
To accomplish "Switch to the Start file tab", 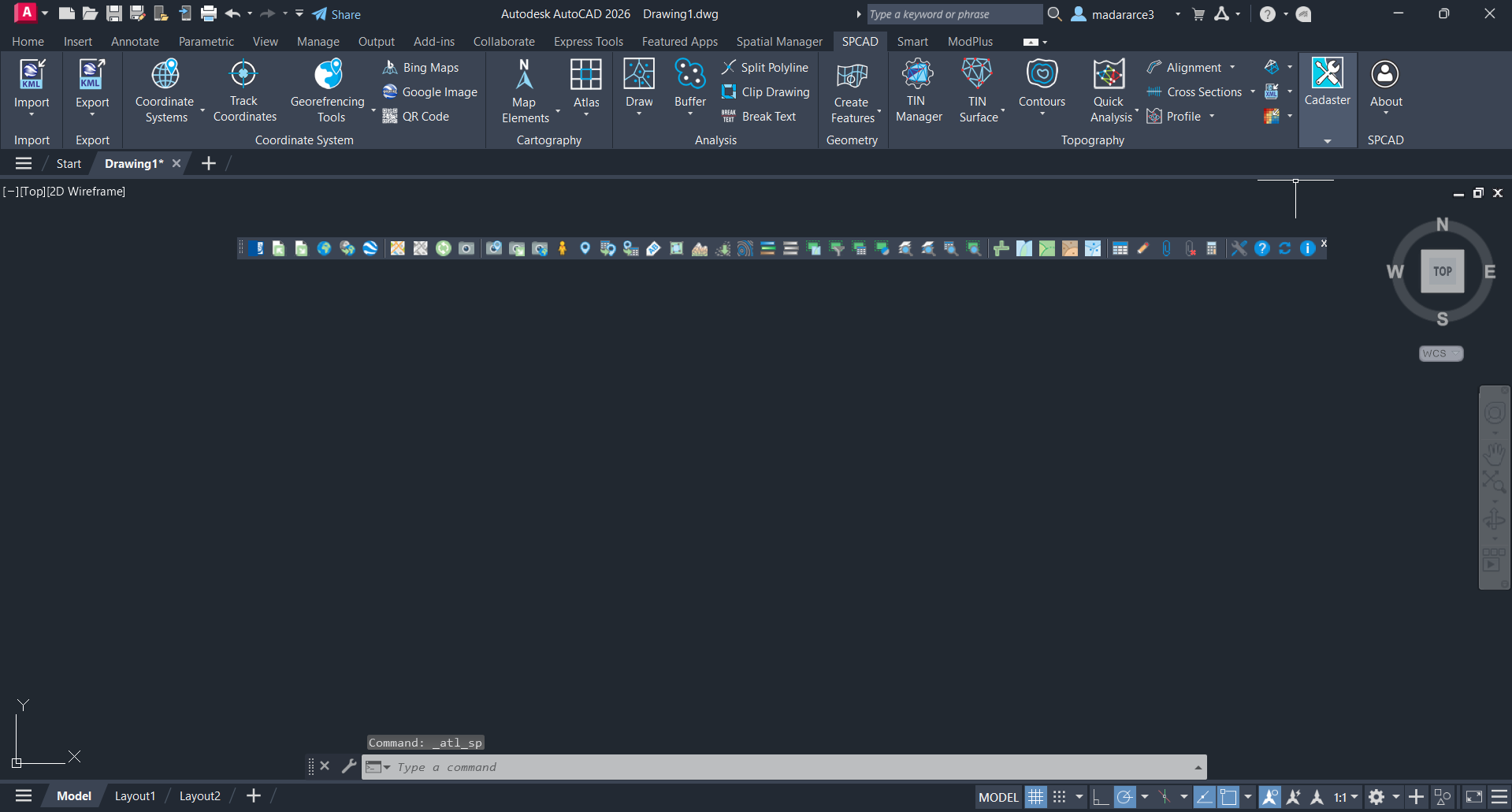I will [x=69, y=164].
